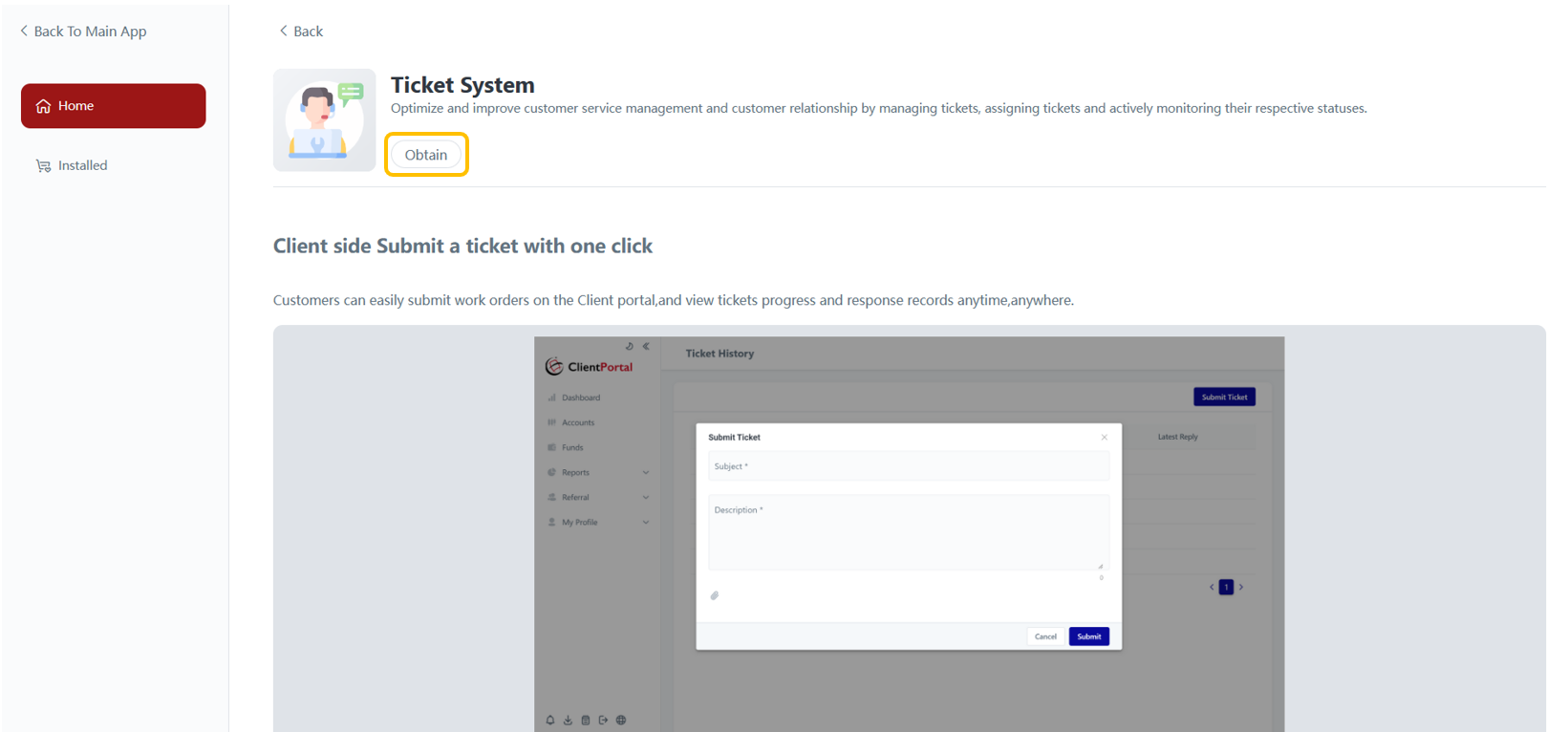This screenshot has width=1568, height=732.
Task: Collapse the ClientPortal sidebar with double-chevron icon
Action: (646, 346)
